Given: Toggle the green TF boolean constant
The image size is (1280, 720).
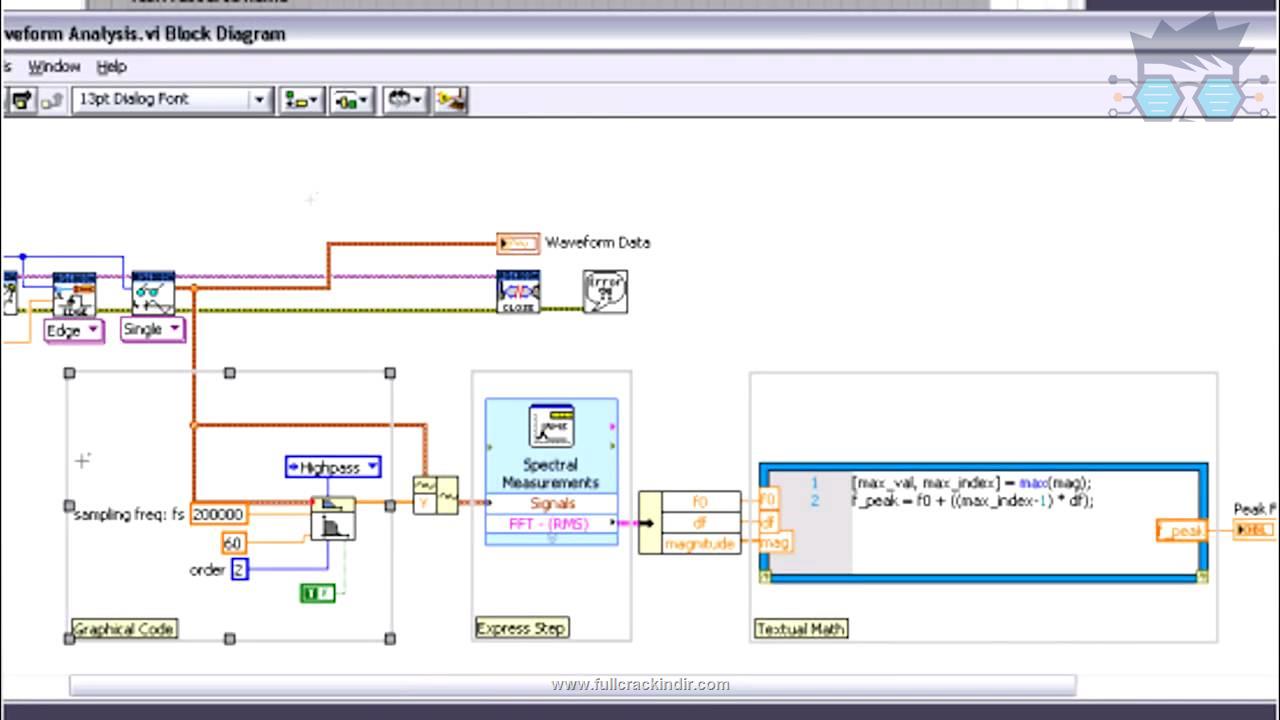Looking at the screenshot, I should 318,593.
